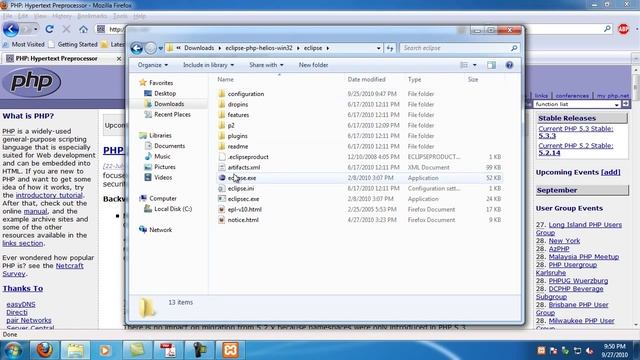Open view options dropdown arrow in Explorer
Viewport: 640px width, 360px height.
pyautogui.click(x=474, y=65)
